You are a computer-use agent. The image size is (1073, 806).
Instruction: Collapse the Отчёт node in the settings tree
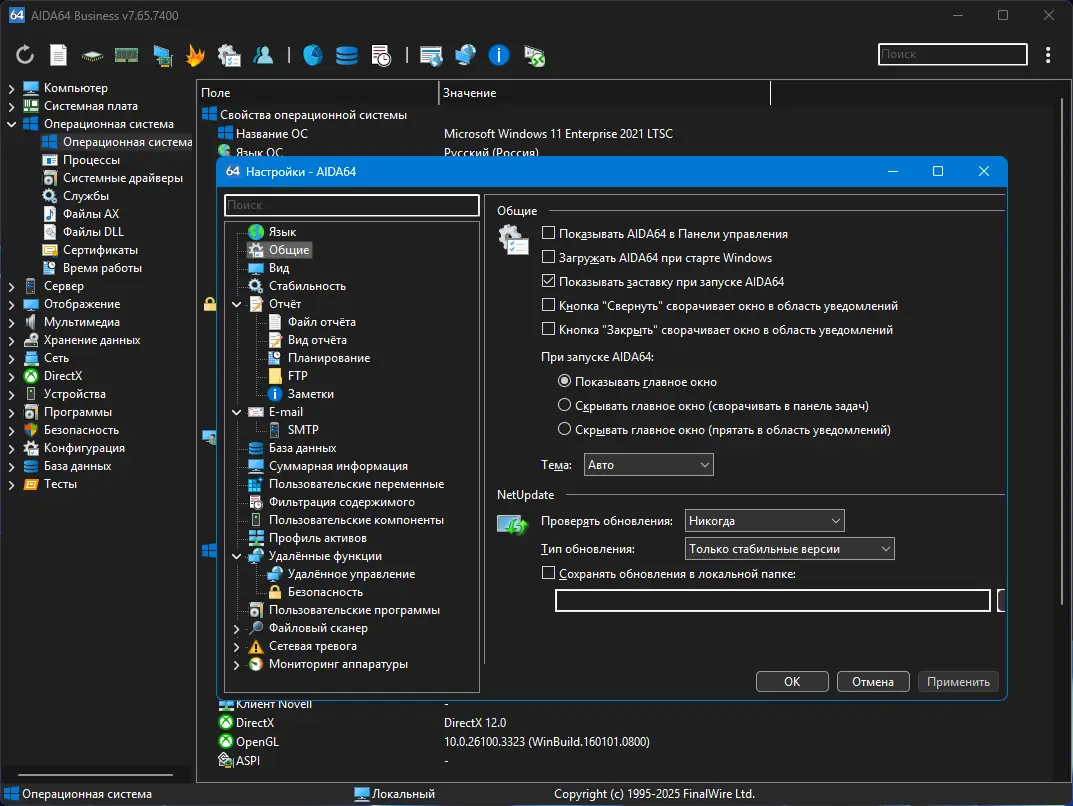tap(237, 304)
